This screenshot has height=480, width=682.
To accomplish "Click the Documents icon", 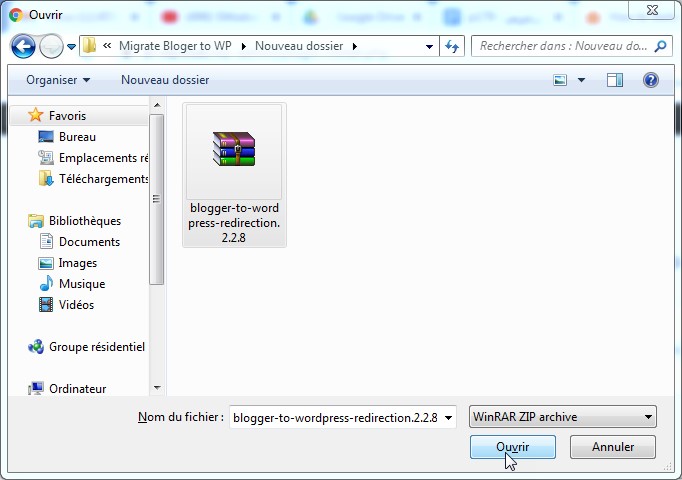I will (x=46, y=241).
